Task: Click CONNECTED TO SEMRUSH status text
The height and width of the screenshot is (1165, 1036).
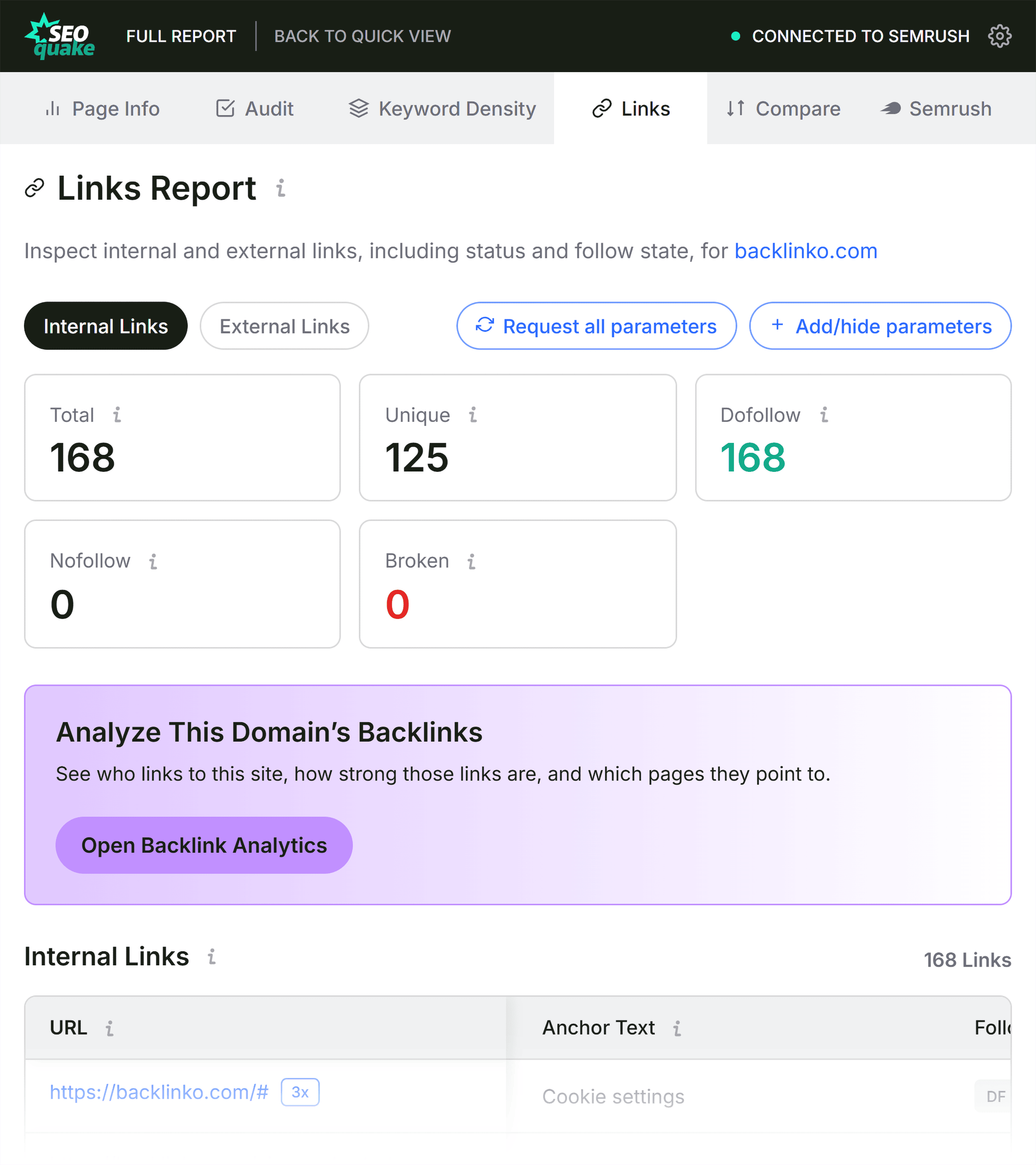Action: coord(860,36)
